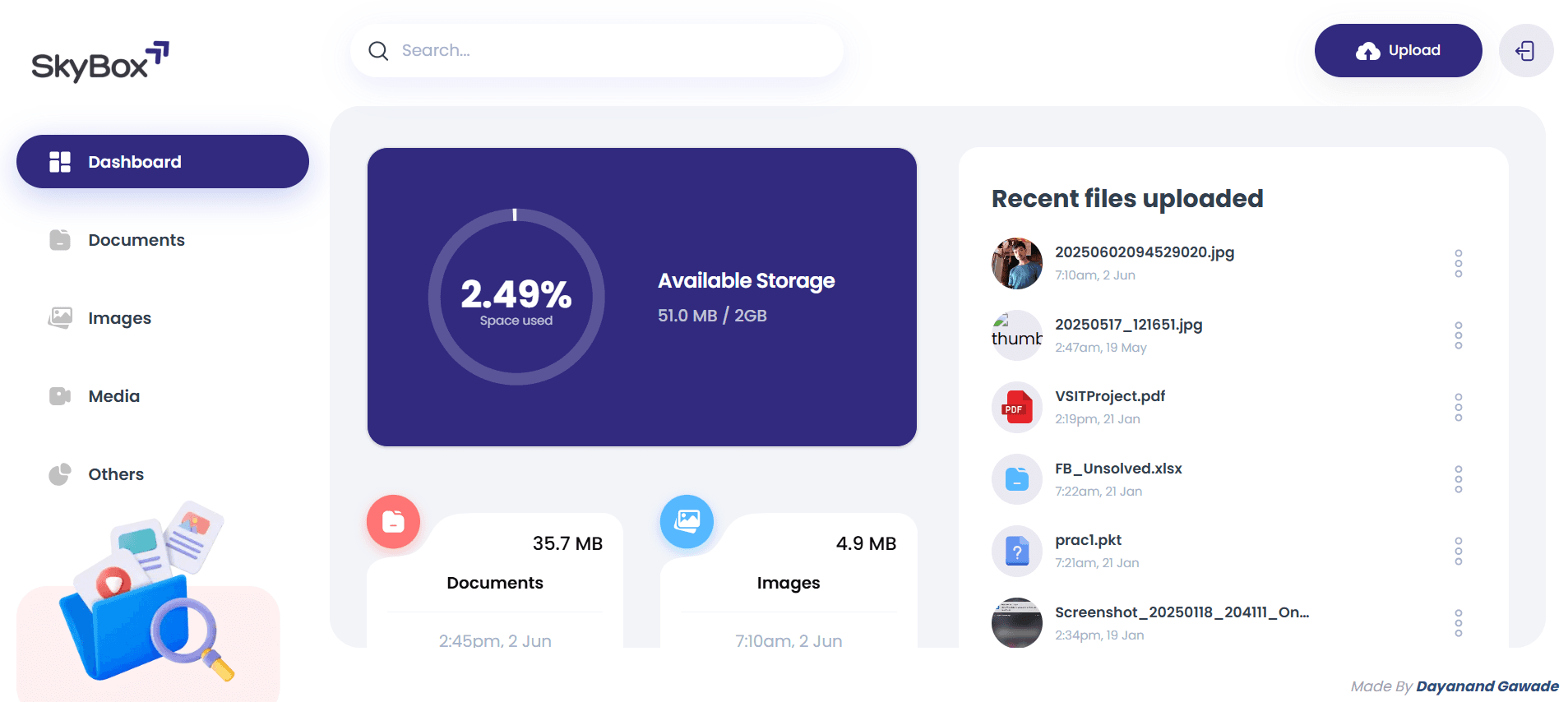1568x702 pixels.
Task: Click the Upload button
Action: pyautogui.click(x=1398, y=50)
